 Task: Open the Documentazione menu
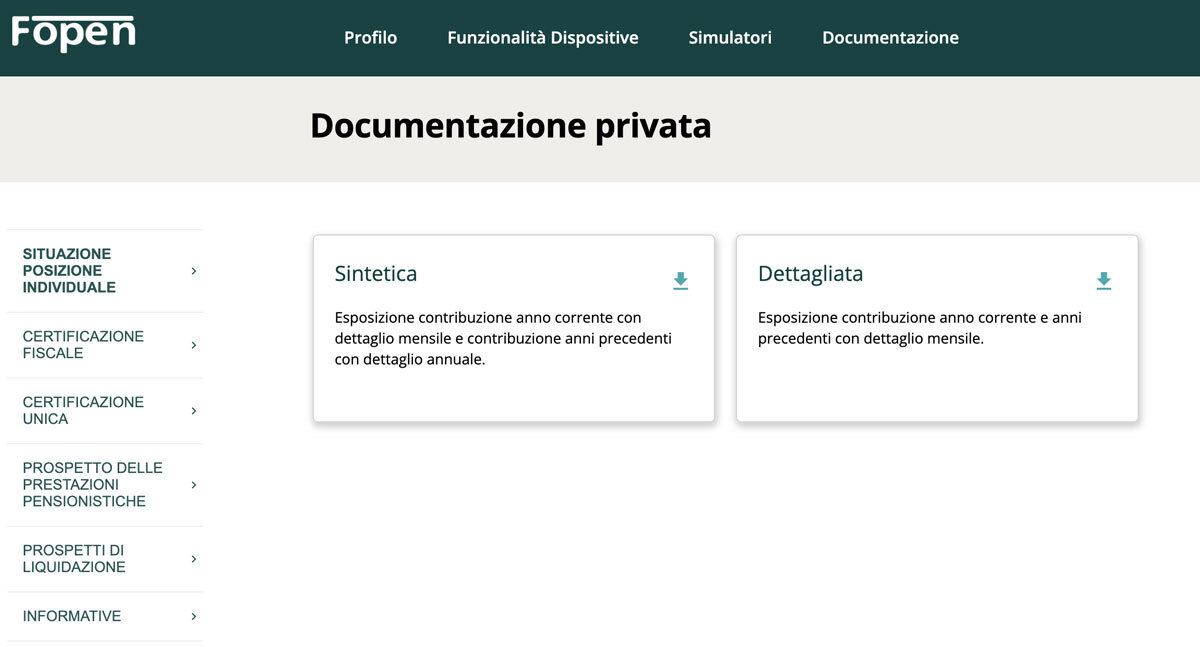890,38
